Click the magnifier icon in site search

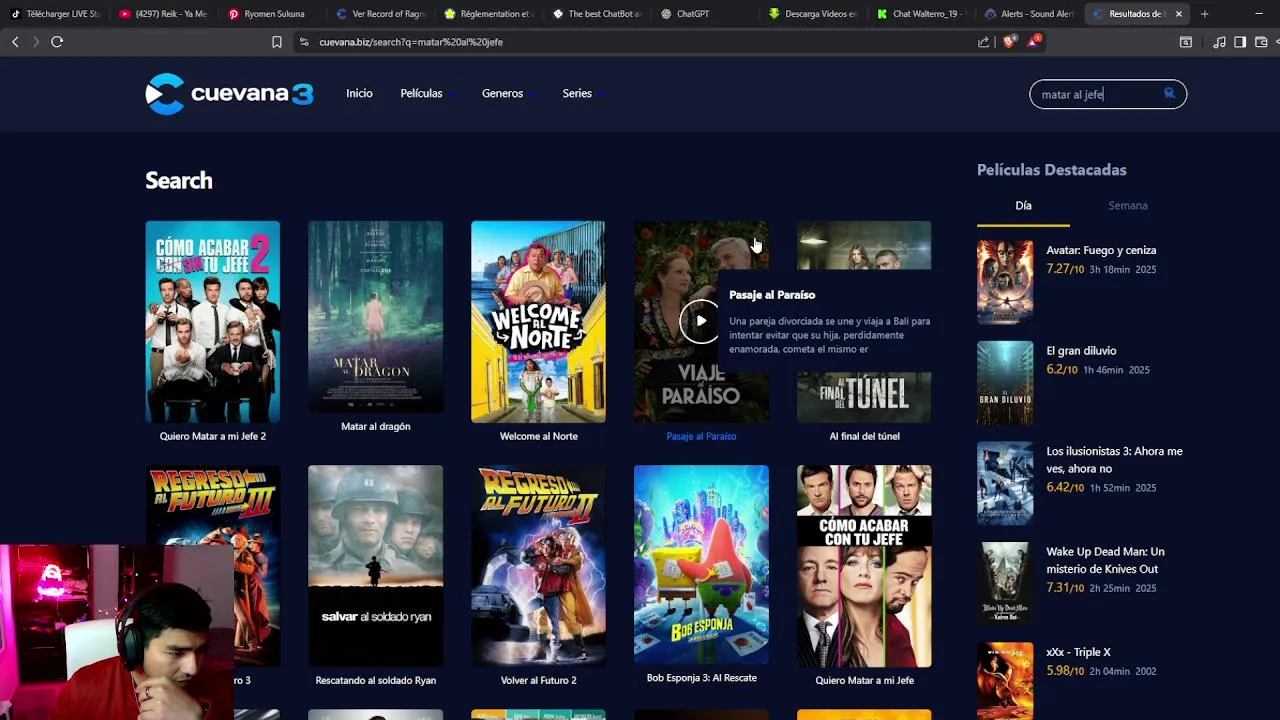1169,93
